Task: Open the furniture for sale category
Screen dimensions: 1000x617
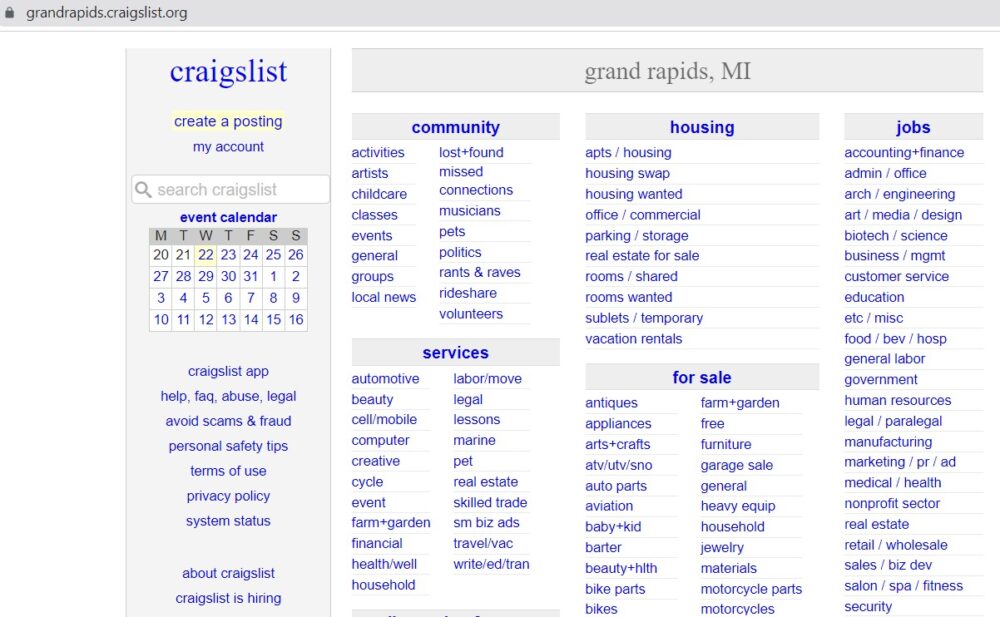Action: coord(726,444)
